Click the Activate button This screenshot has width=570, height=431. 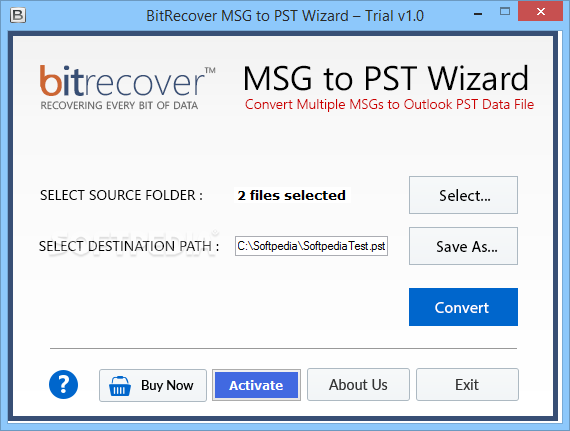click(256, 385)
